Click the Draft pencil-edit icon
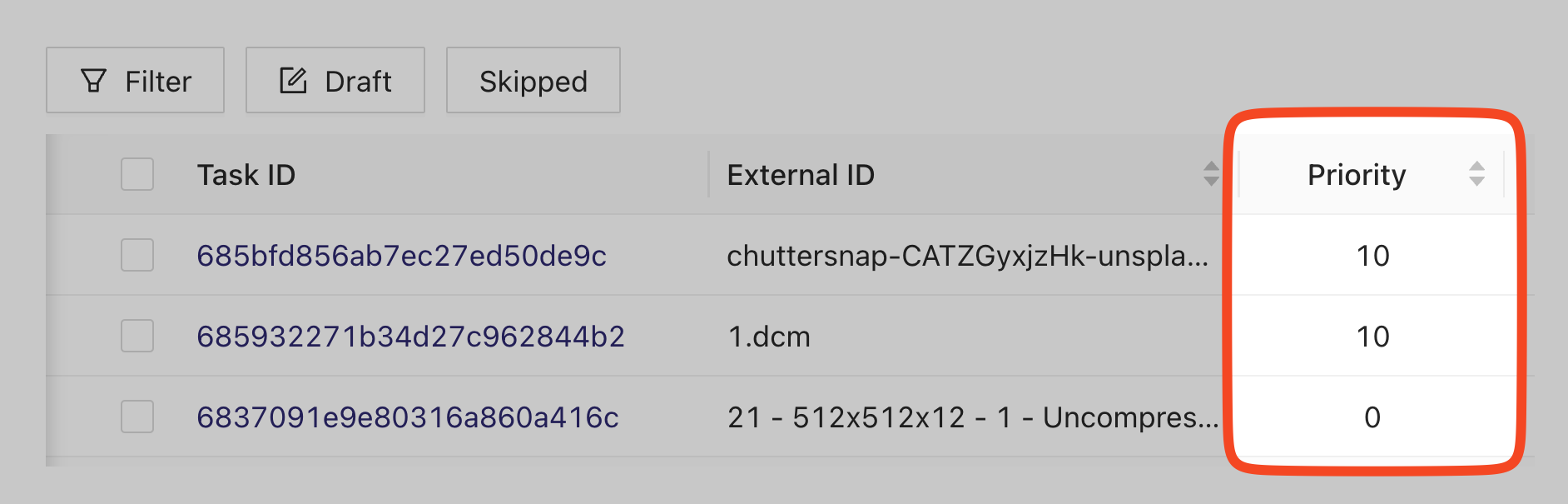1568x504 pixels. [293, 81]
